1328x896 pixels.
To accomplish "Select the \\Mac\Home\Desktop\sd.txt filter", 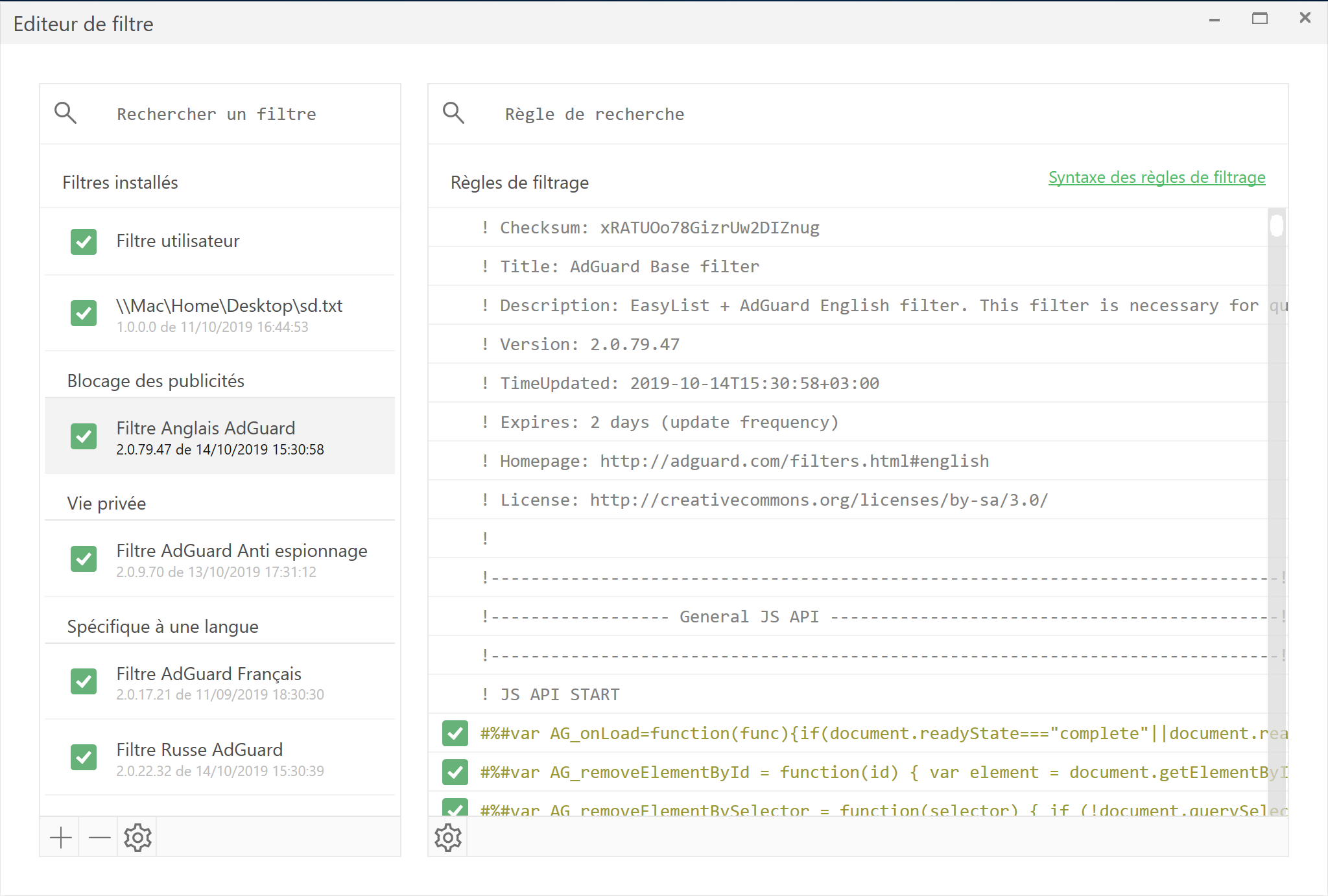I will point(220,314).
